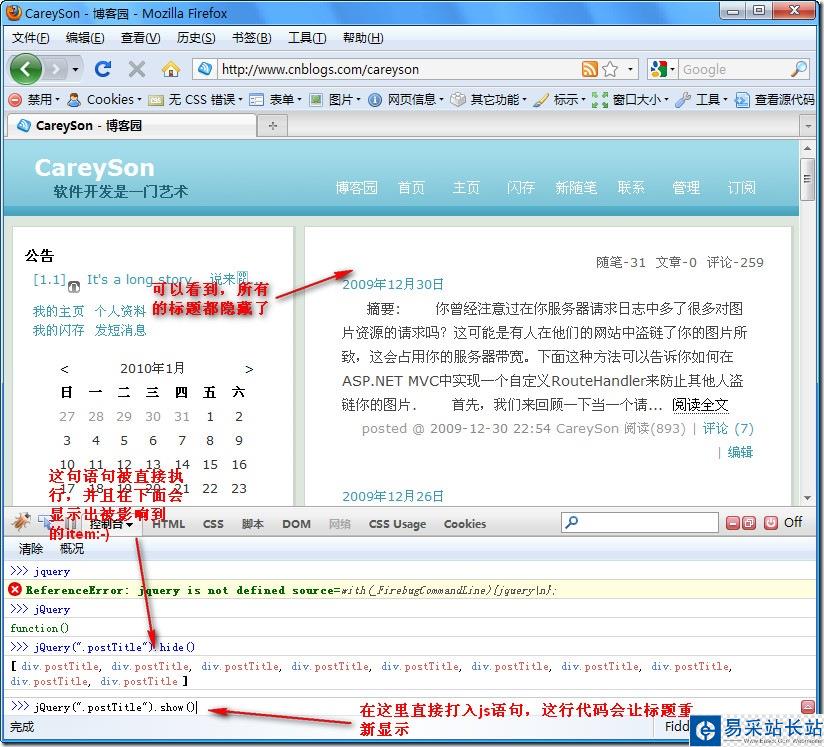Click the Google search input box
The image size is (824, 747).
click(734, 69)
